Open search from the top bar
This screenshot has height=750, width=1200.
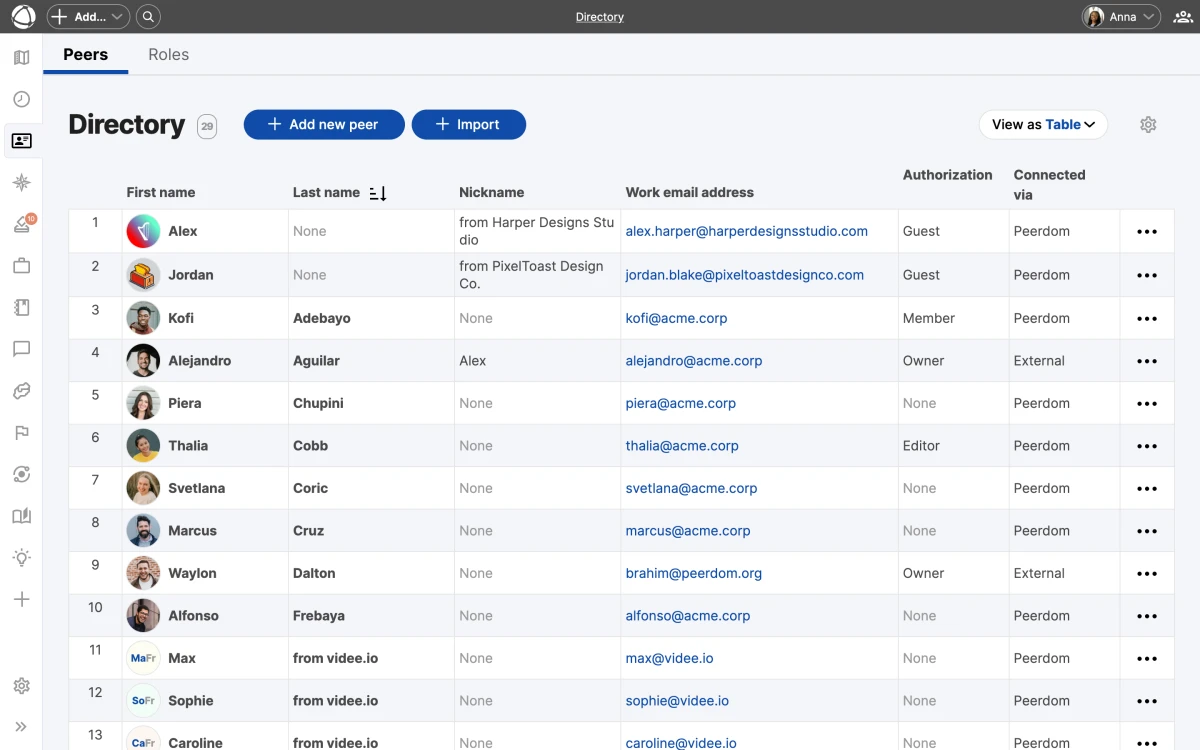pyautogui.click(x=148, y=16)
